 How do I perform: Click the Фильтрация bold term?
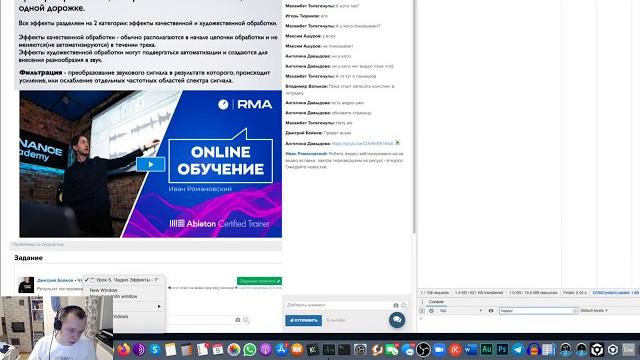point(40,72)
